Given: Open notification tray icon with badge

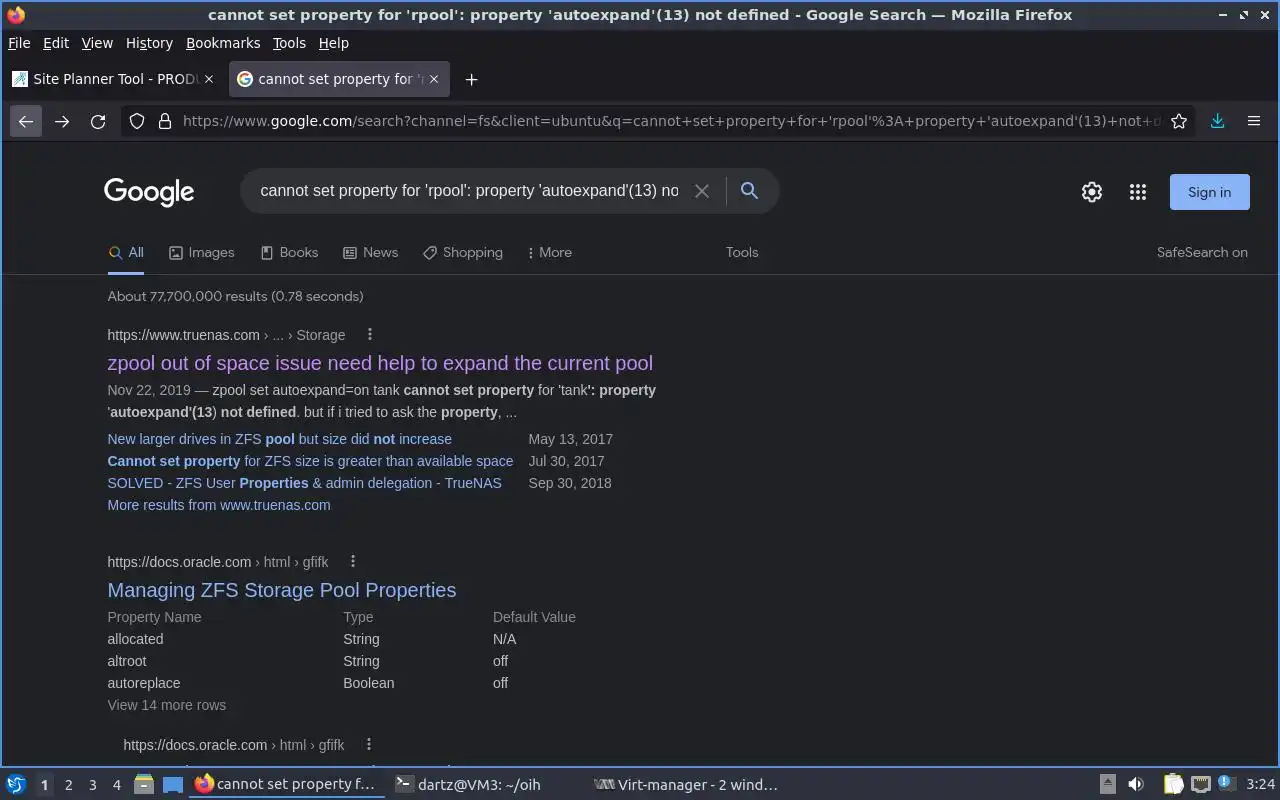Looking at the screenshot, I should (x=1225, y=784).
